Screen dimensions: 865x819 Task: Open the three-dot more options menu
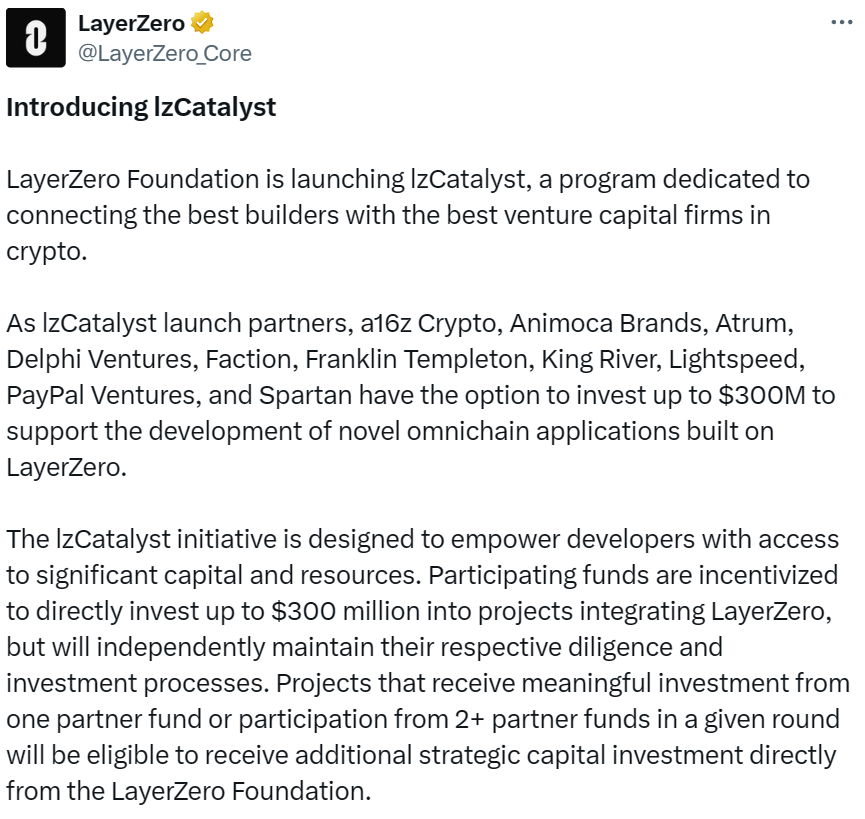(842, 23)
